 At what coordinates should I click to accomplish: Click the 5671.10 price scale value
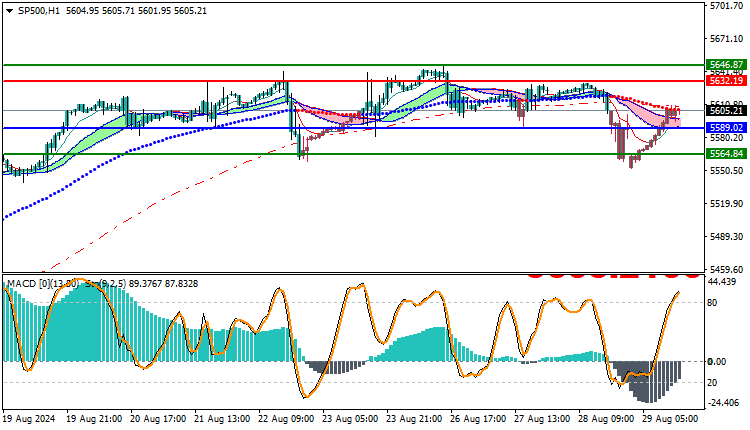click(727, 38)
